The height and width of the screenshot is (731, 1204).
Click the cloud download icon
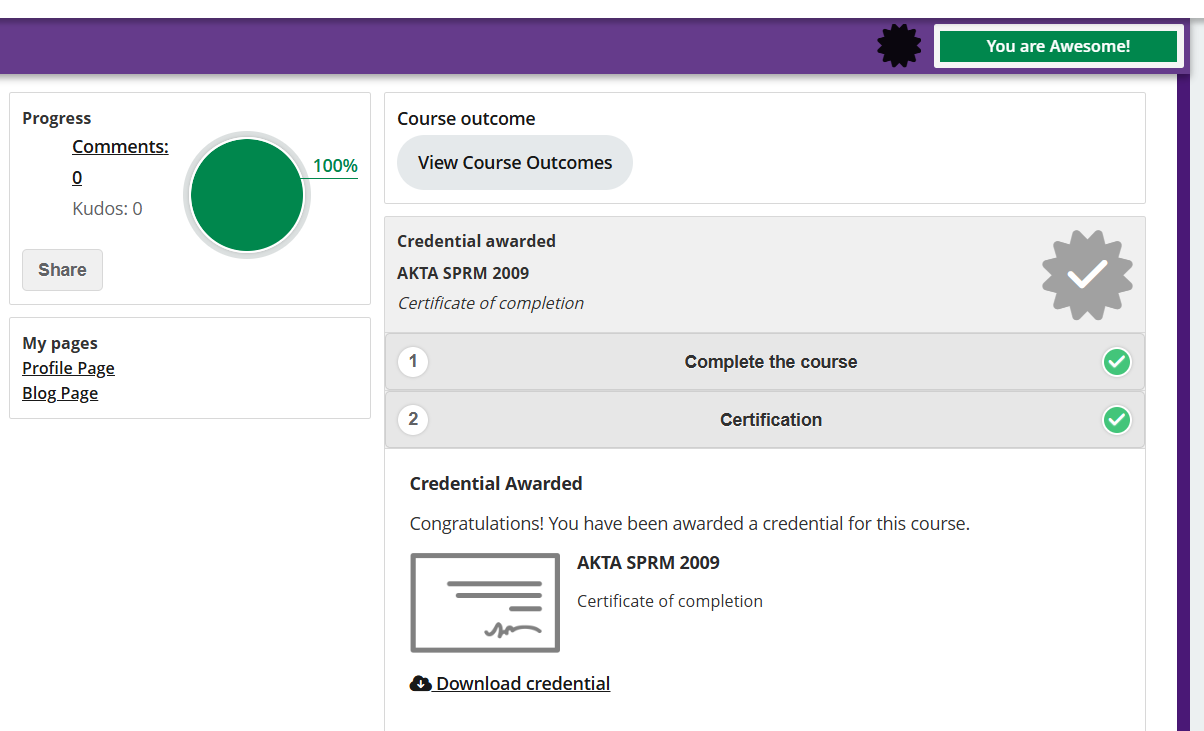pos(421,684)
